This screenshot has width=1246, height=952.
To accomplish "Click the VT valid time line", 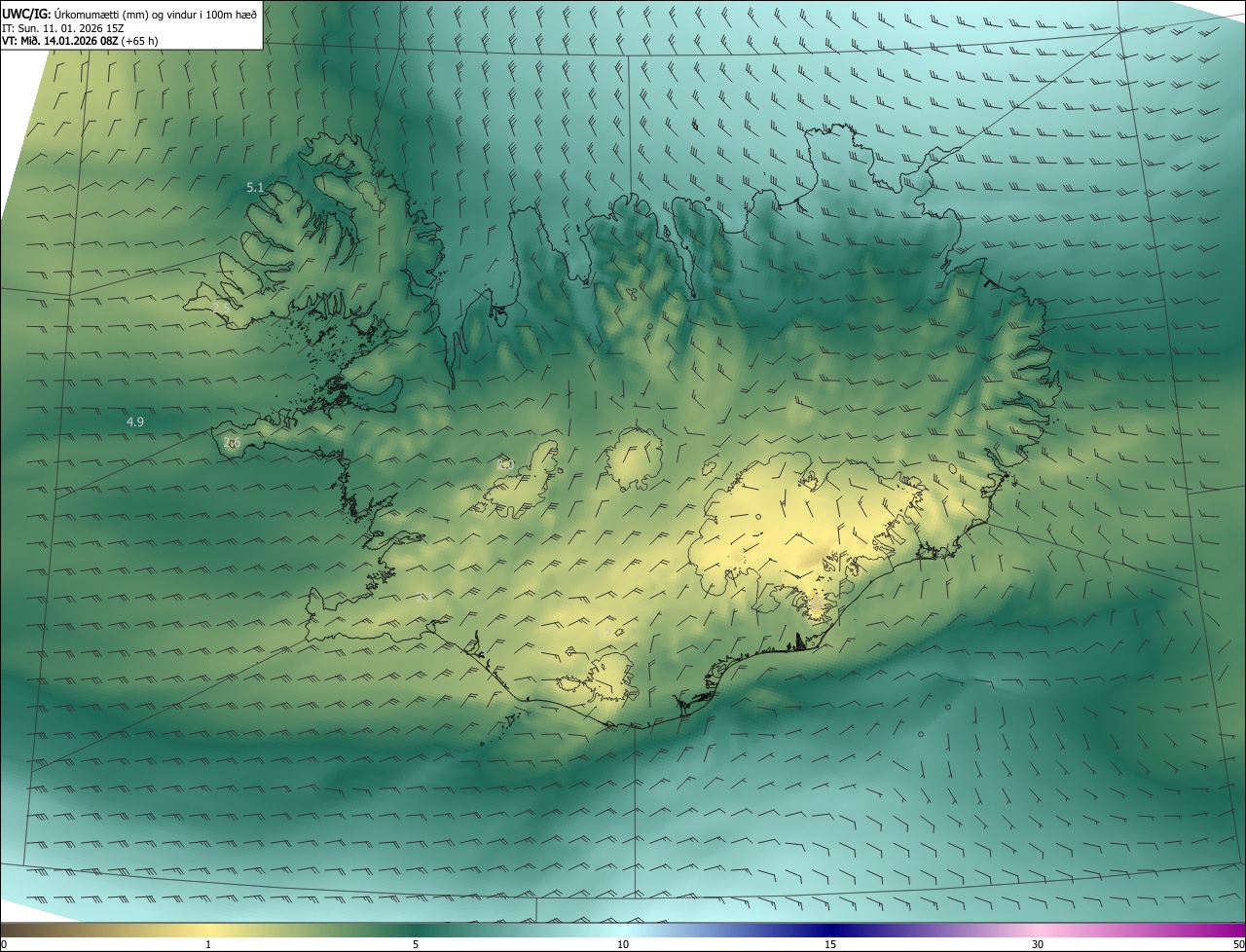I will click(x=60, y=41).
